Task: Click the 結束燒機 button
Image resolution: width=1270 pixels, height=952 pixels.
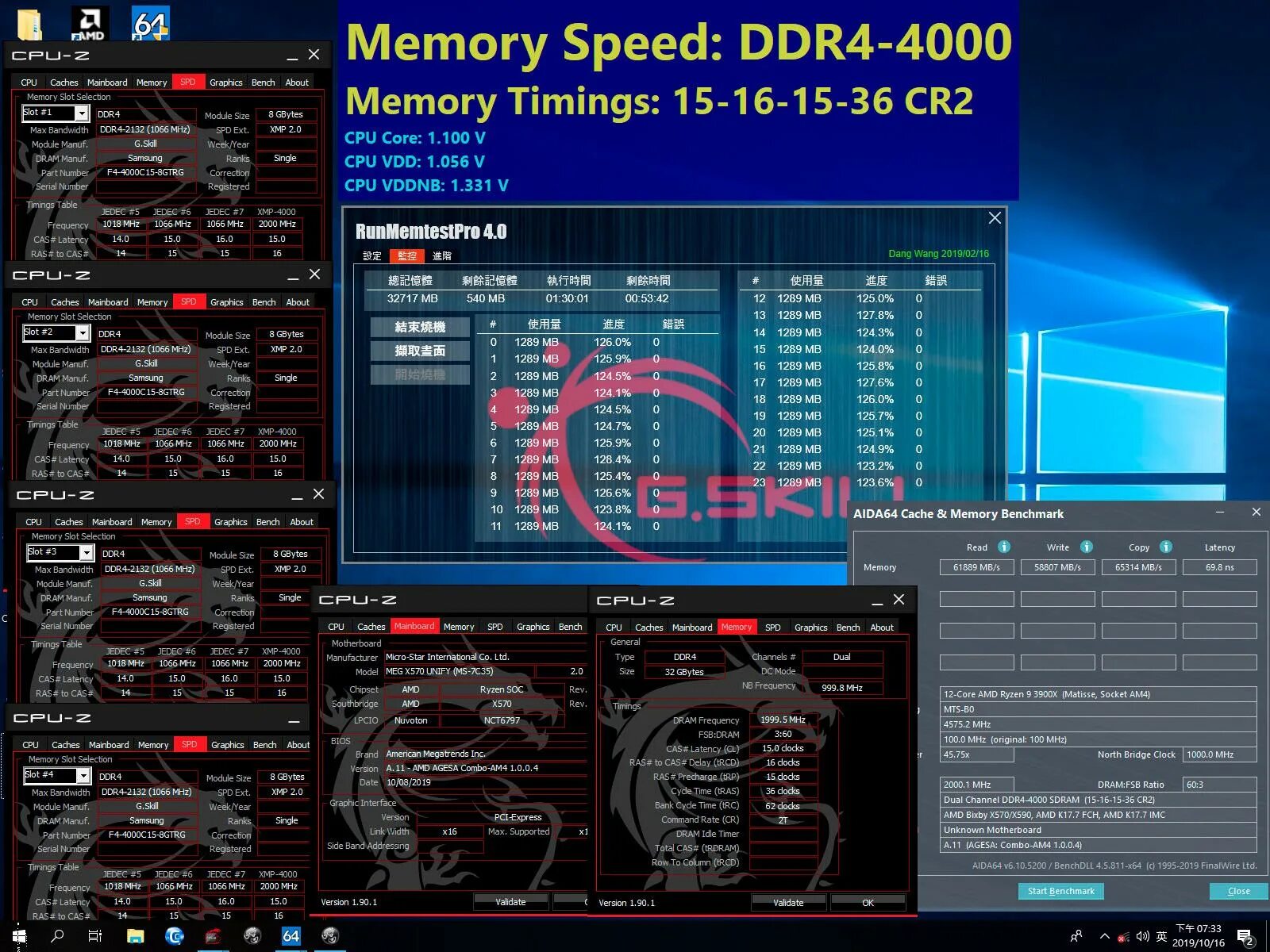Action: click(420, 327)
